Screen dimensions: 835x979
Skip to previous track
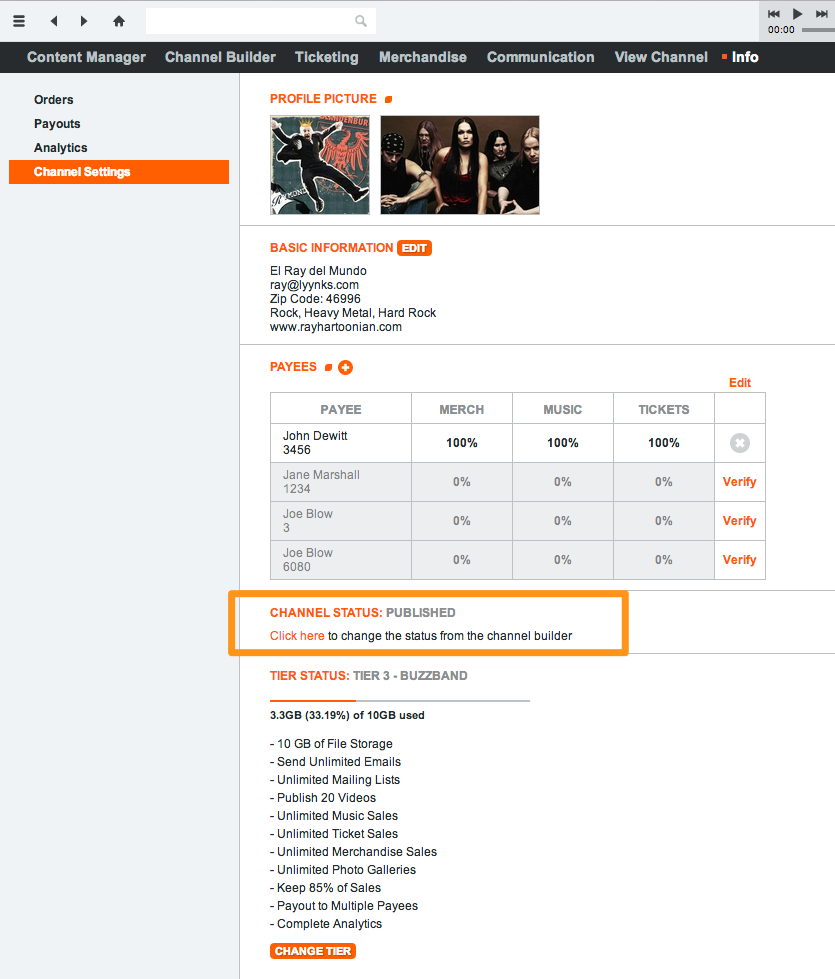click(774, 14)
